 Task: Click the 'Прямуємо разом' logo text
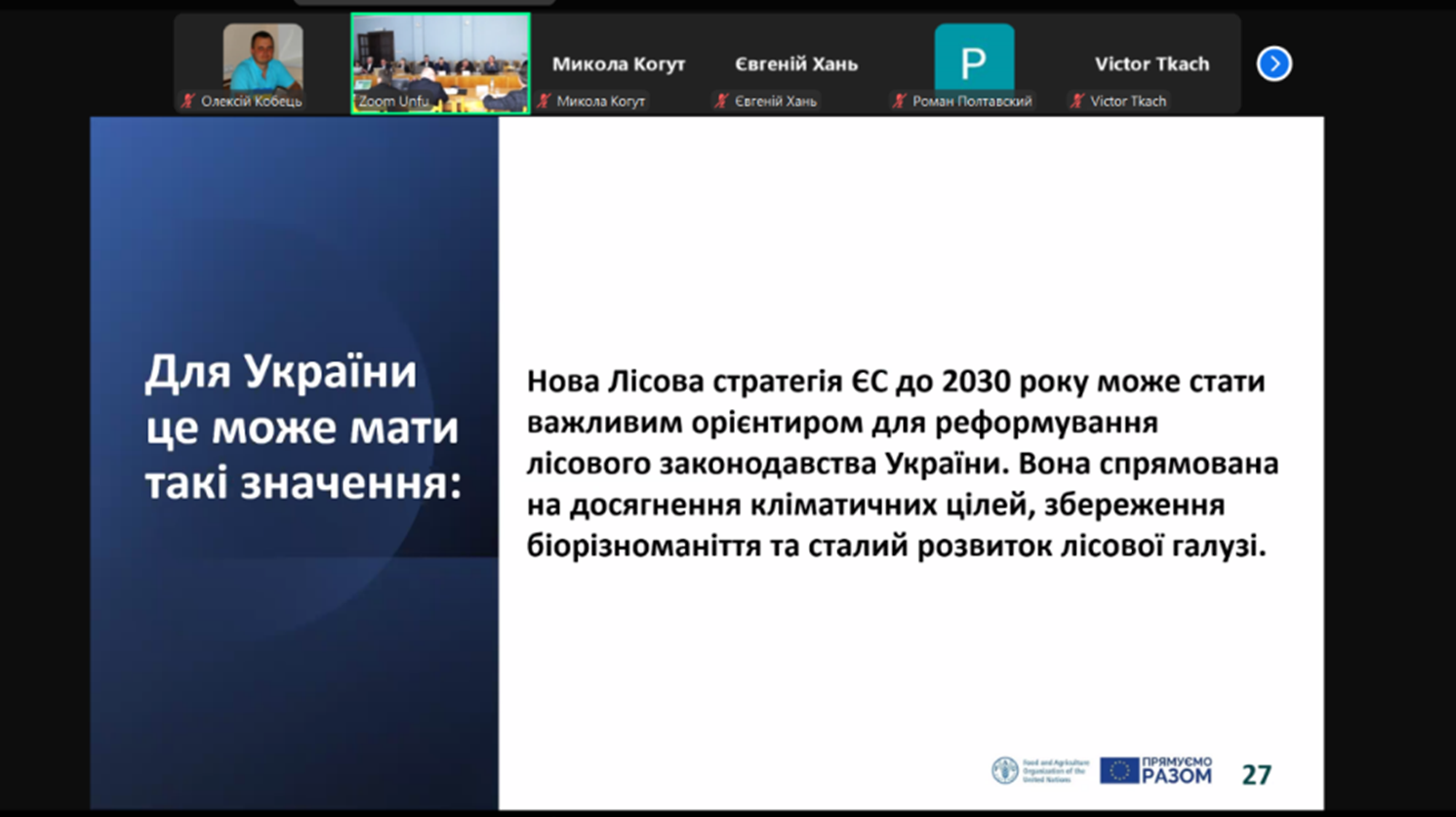pos(1177,770)
